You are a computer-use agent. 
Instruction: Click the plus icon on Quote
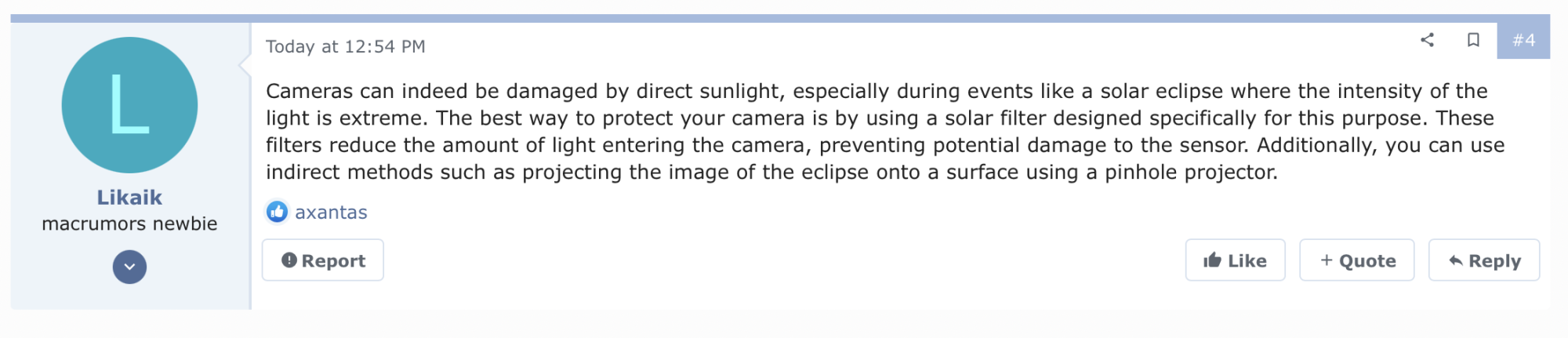click(1327, 260)
